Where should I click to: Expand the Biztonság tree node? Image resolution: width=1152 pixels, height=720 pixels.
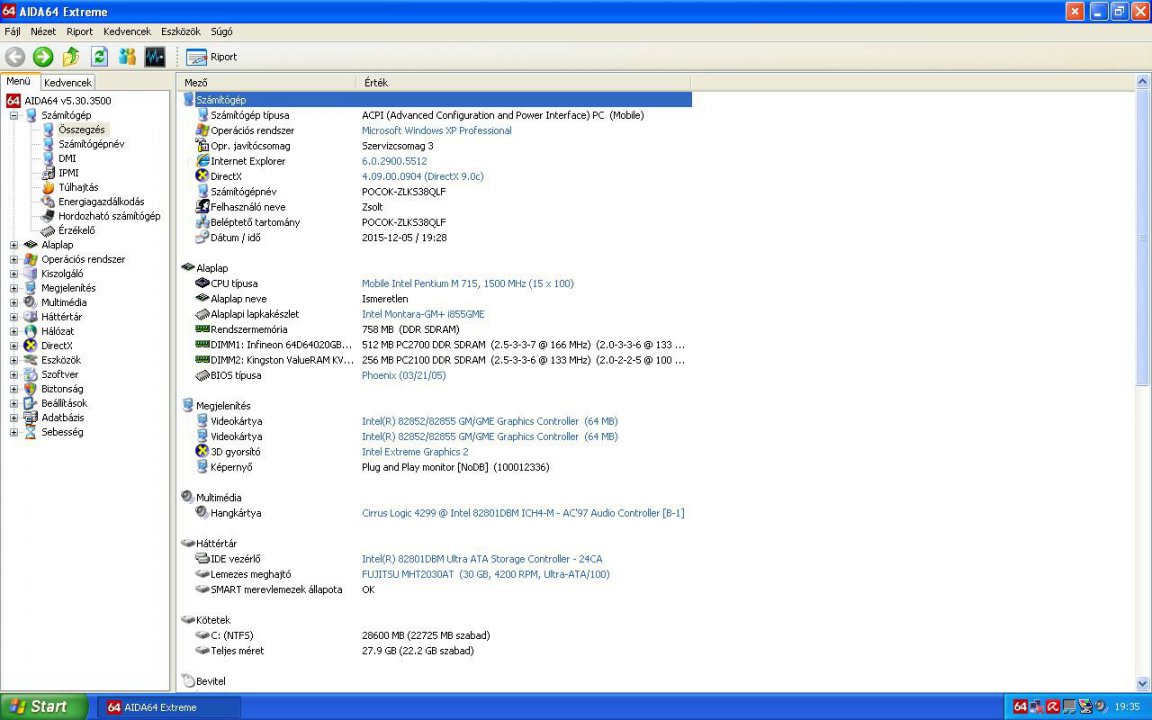click(13, 389)
